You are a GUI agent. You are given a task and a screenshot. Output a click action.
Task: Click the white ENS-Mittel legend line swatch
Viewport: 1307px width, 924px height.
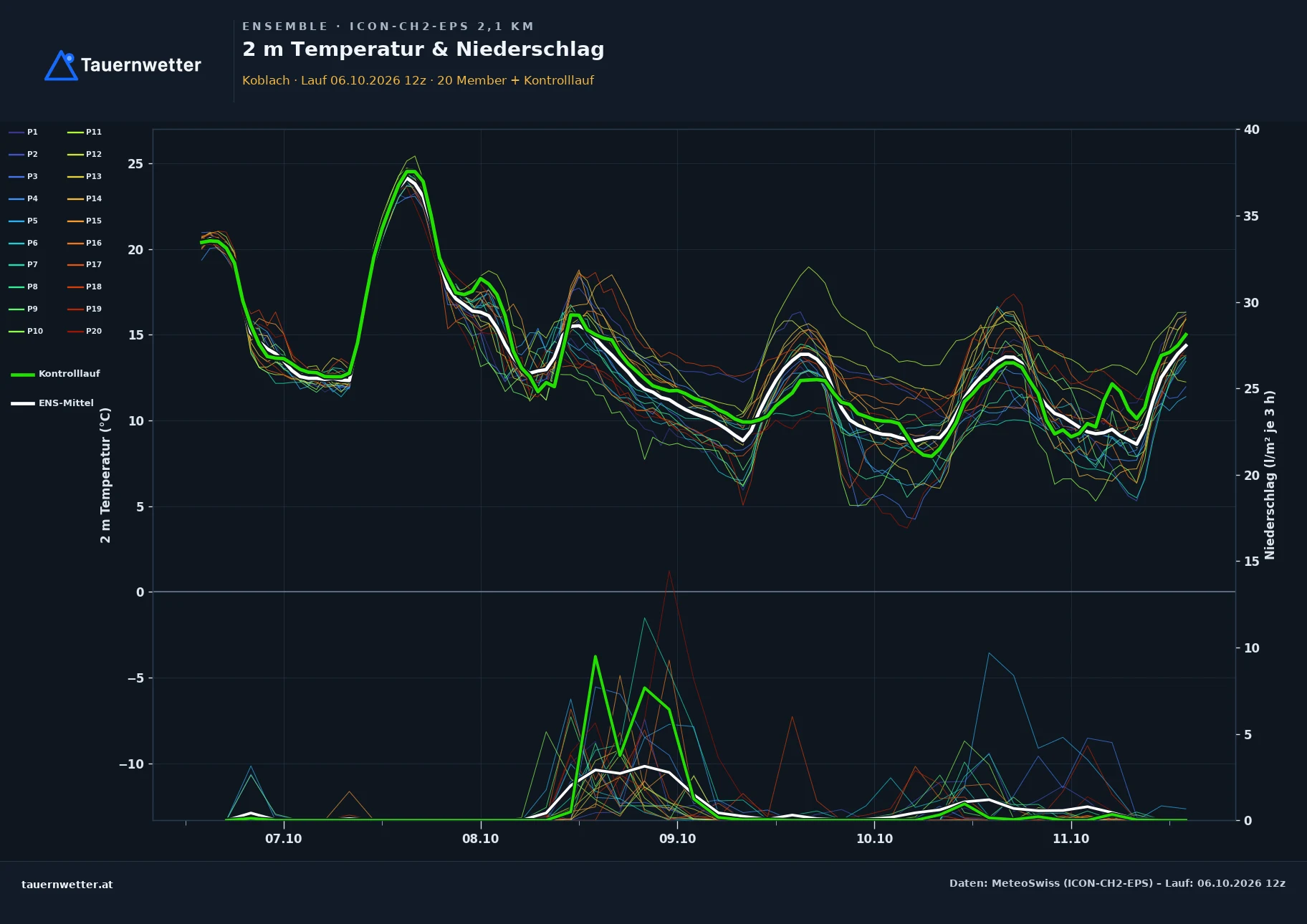[x=23, y=404]
